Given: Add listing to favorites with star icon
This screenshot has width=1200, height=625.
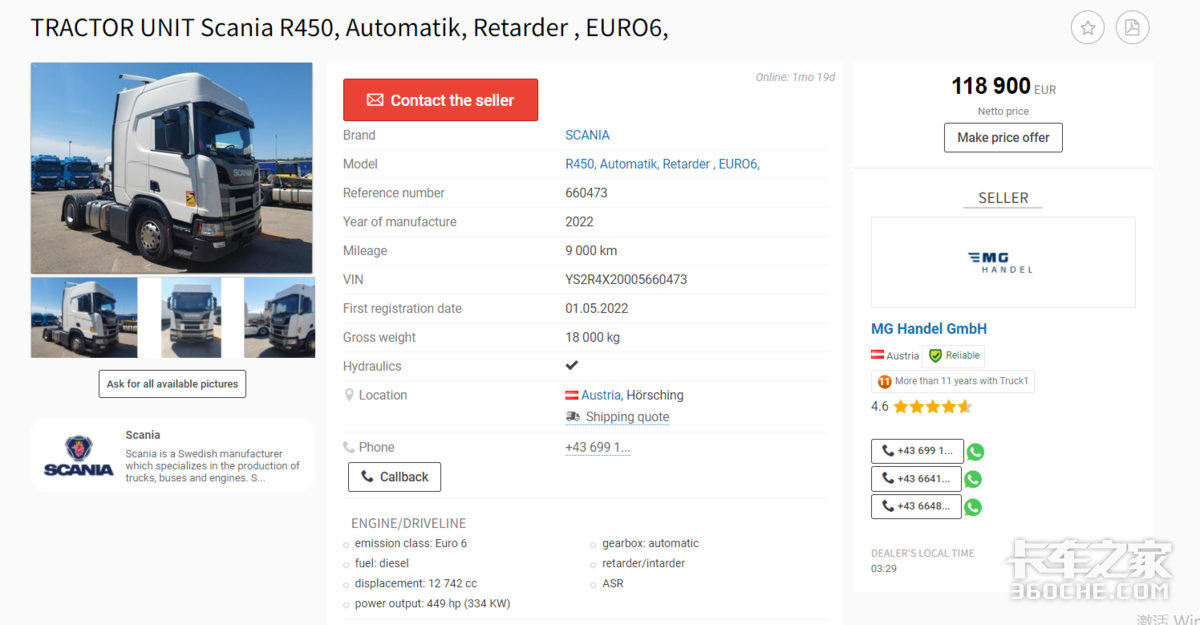Looking at the screenshot, I should tap(1088, 27).
